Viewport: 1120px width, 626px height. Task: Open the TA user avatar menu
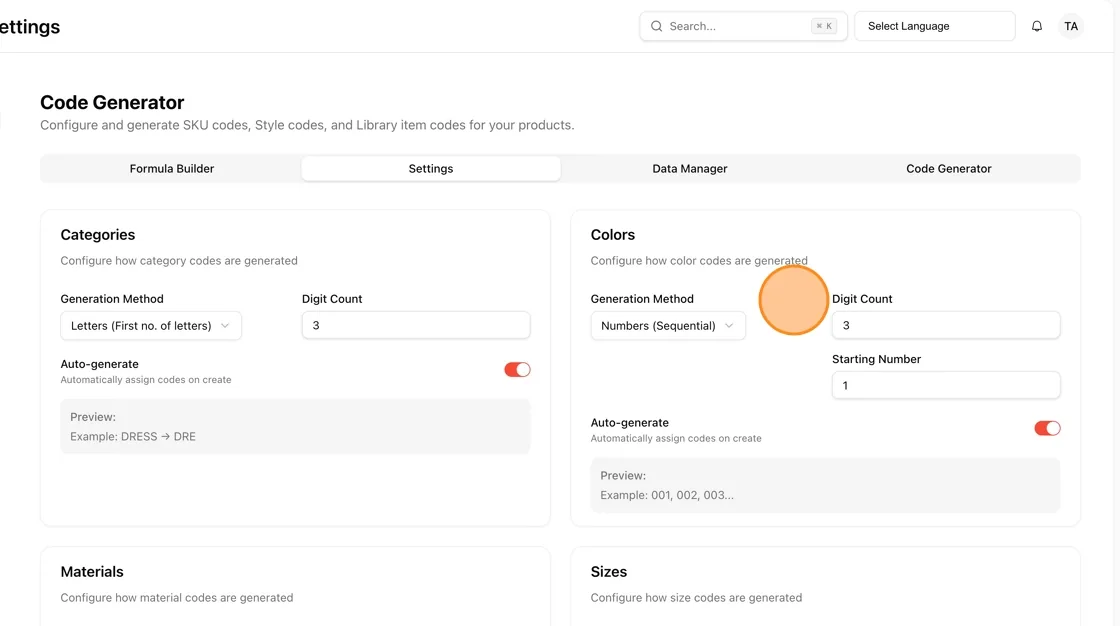[1071, 26]
